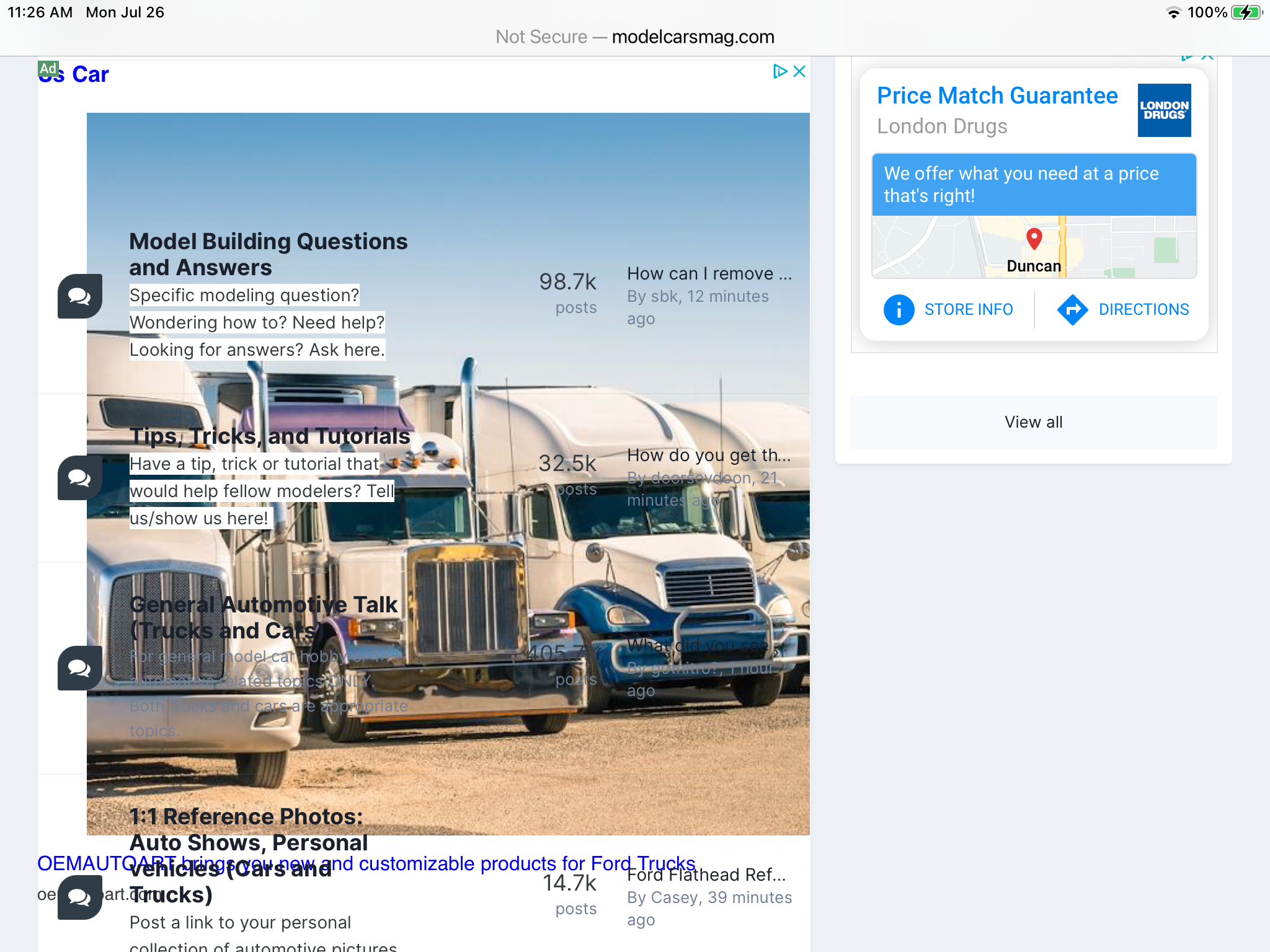Screen dimensions: 1270x952
Task: Click 'London Drugs' advertiser name text
Action: [942, 126]
